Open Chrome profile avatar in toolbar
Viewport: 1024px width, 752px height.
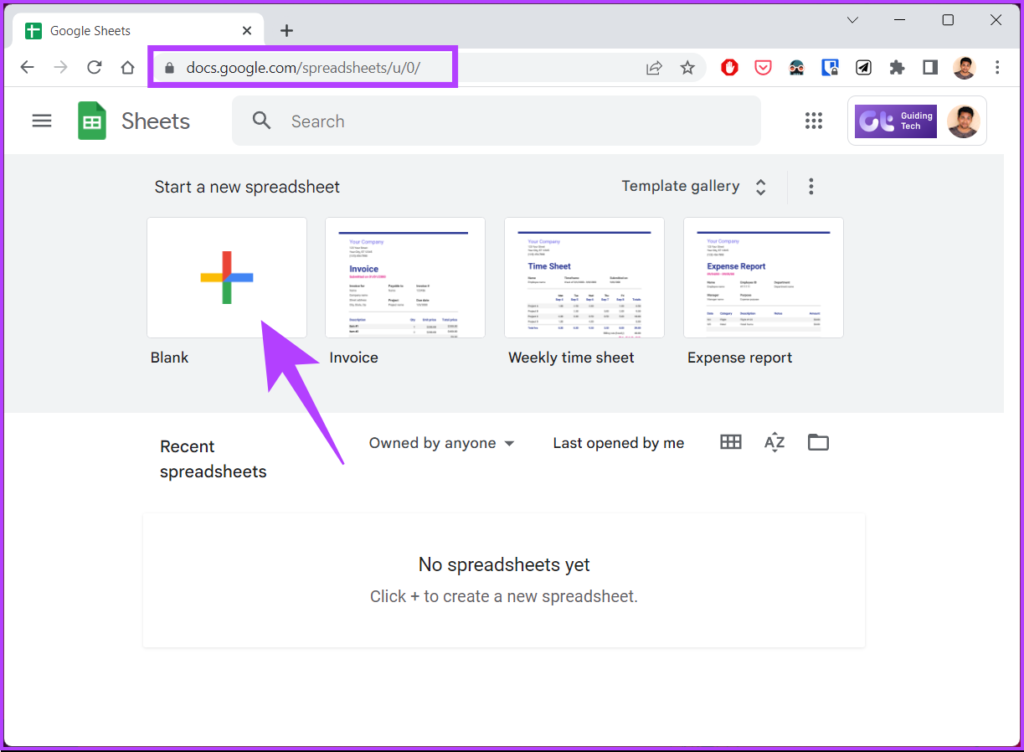click(964, 67)
